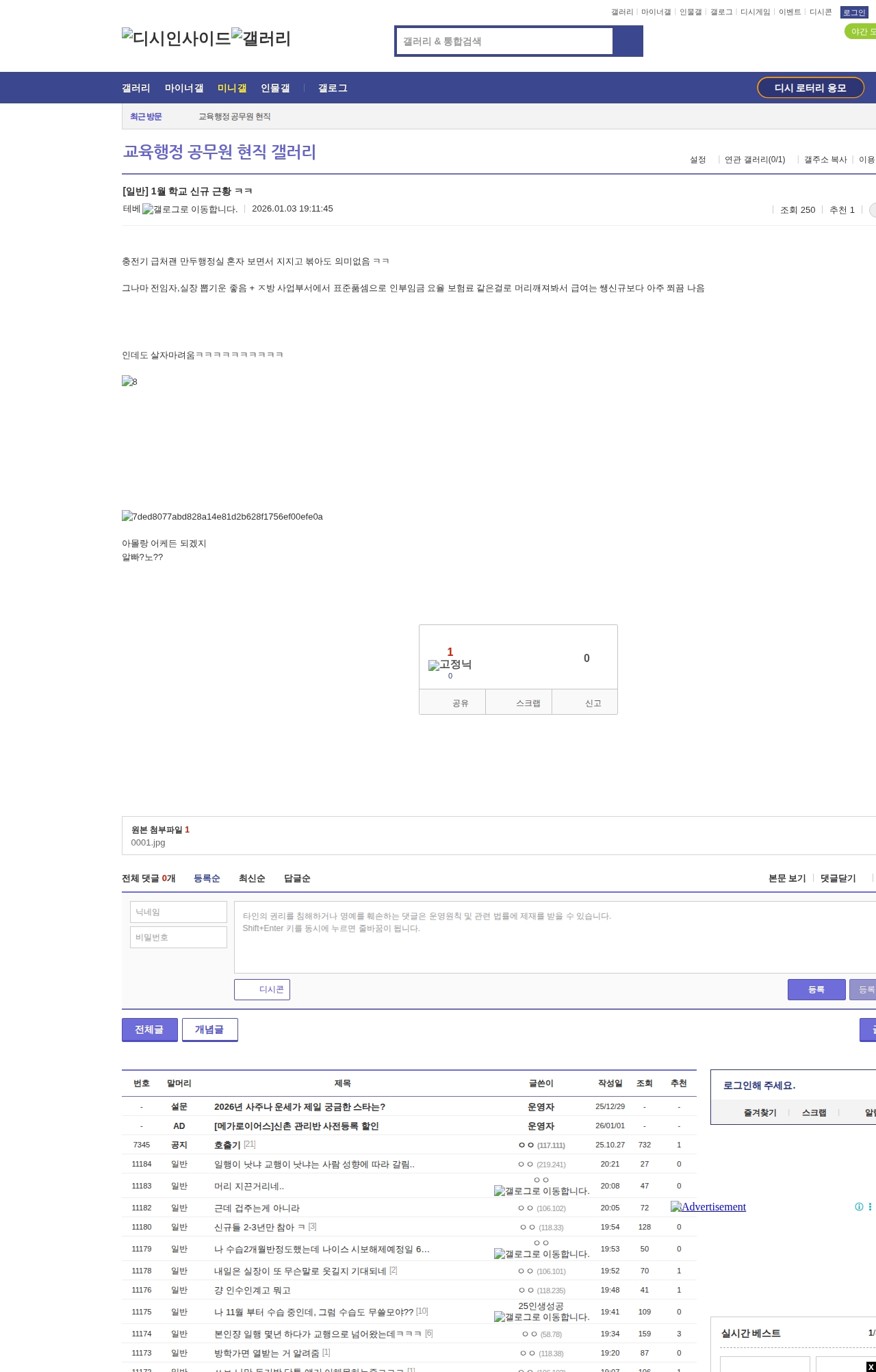
Task: Click the 최근 방문 label
Action: coord(146,116)
